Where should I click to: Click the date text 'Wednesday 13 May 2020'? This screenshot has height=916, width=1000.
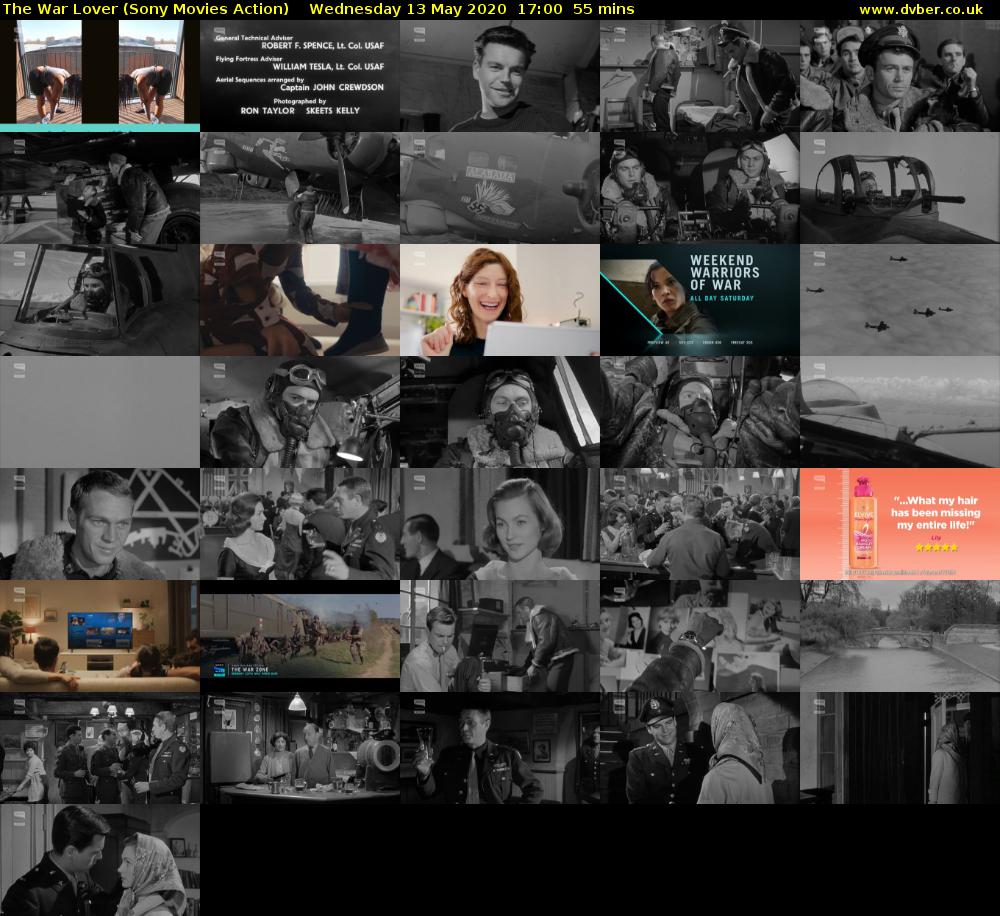pyautogui.click(x=408, y=9)
